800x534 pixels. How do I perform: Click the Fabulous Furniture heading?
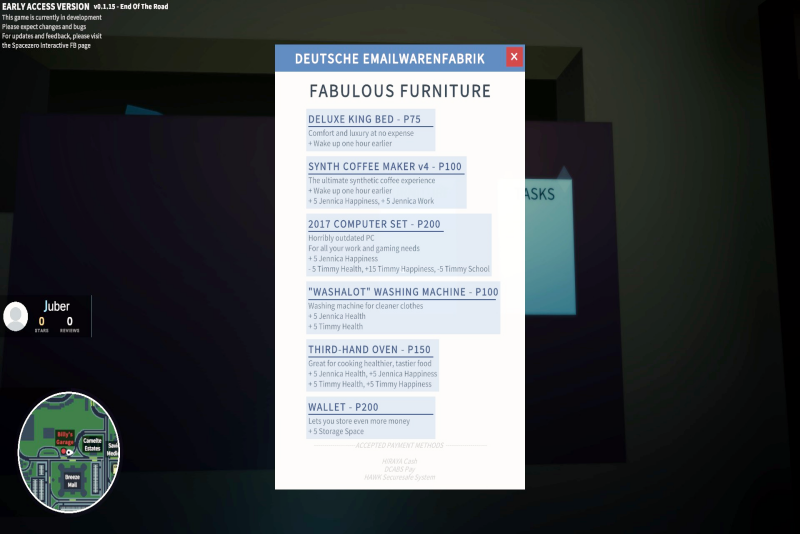pos(399,91)
